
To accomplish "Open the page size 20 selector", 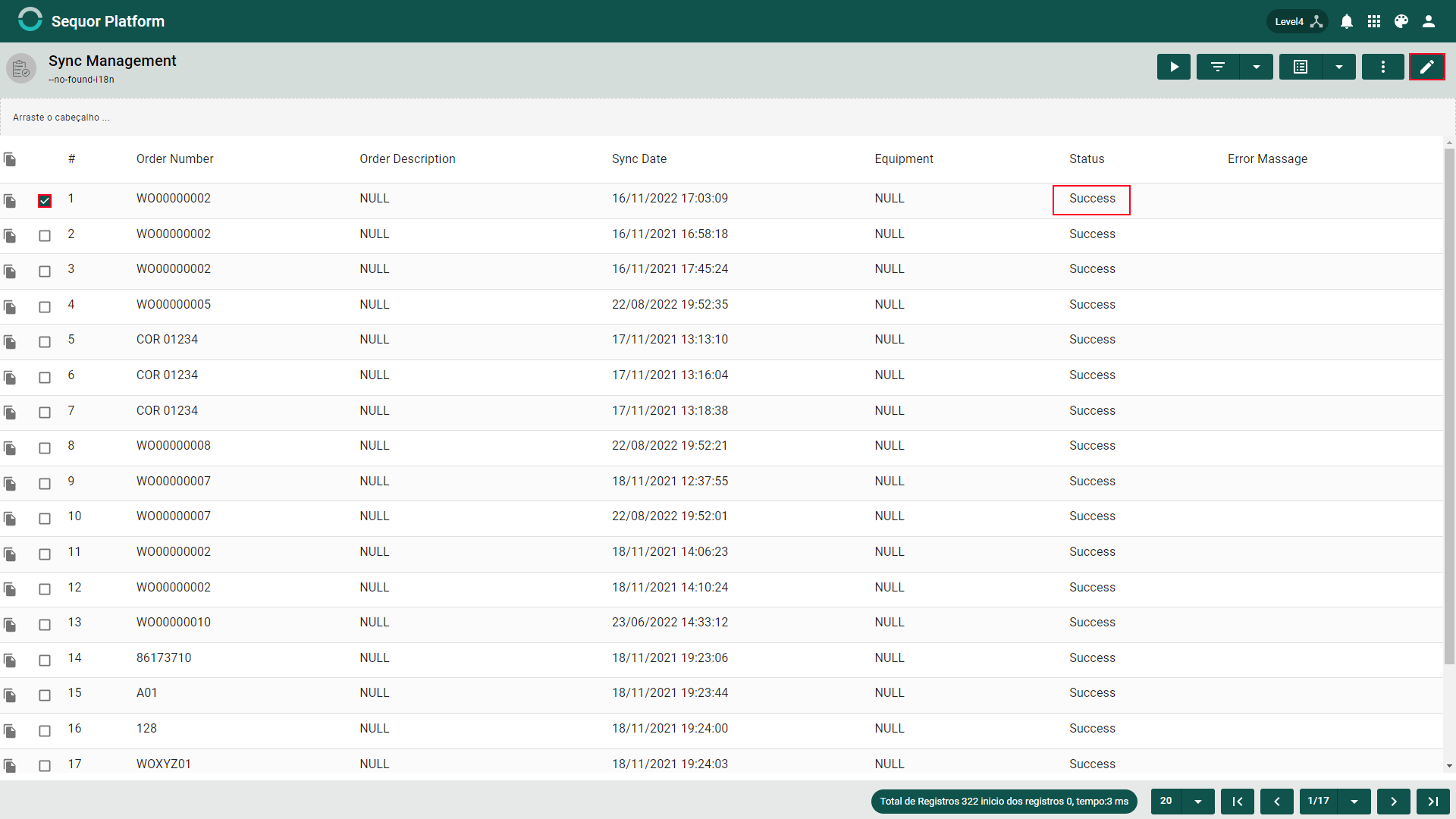I will (x=1166, y=801).
